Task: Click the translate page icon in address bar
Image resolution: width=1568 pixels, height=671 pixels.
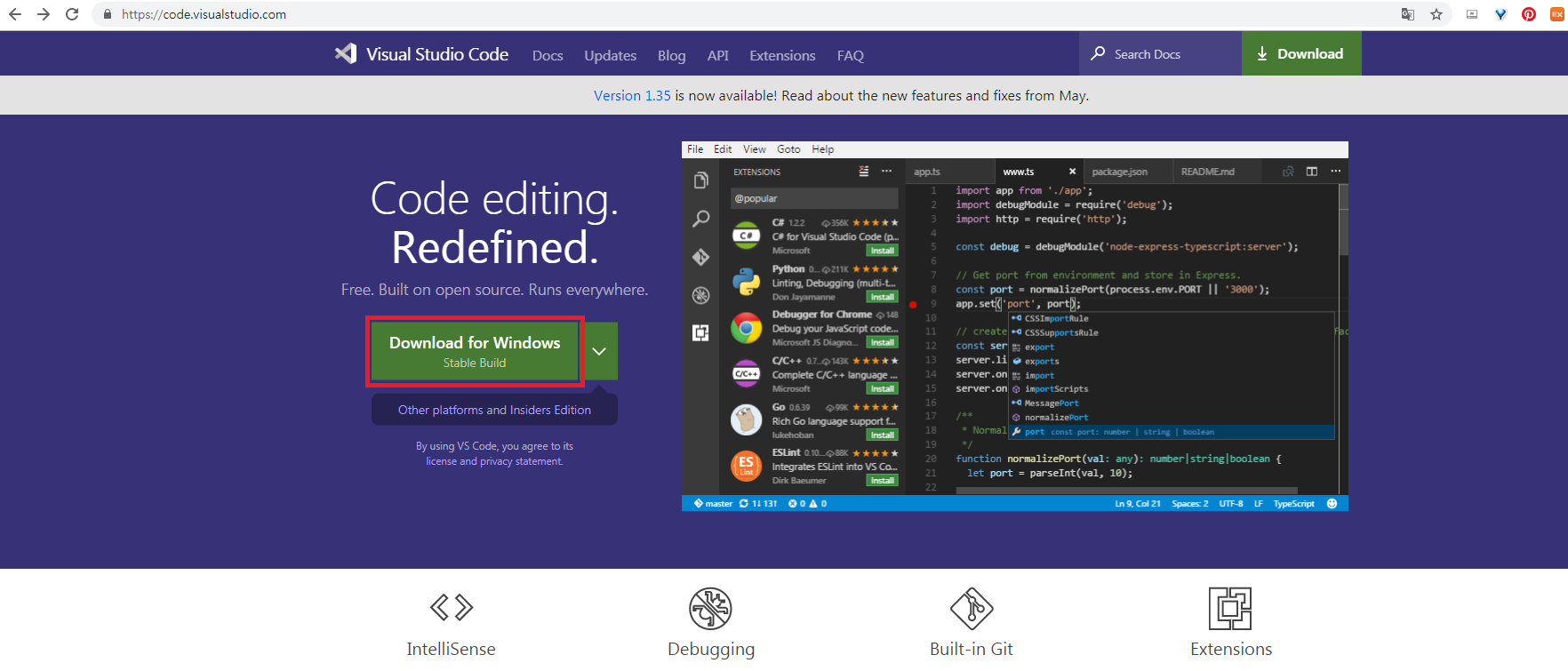Action: [1408, 14]
